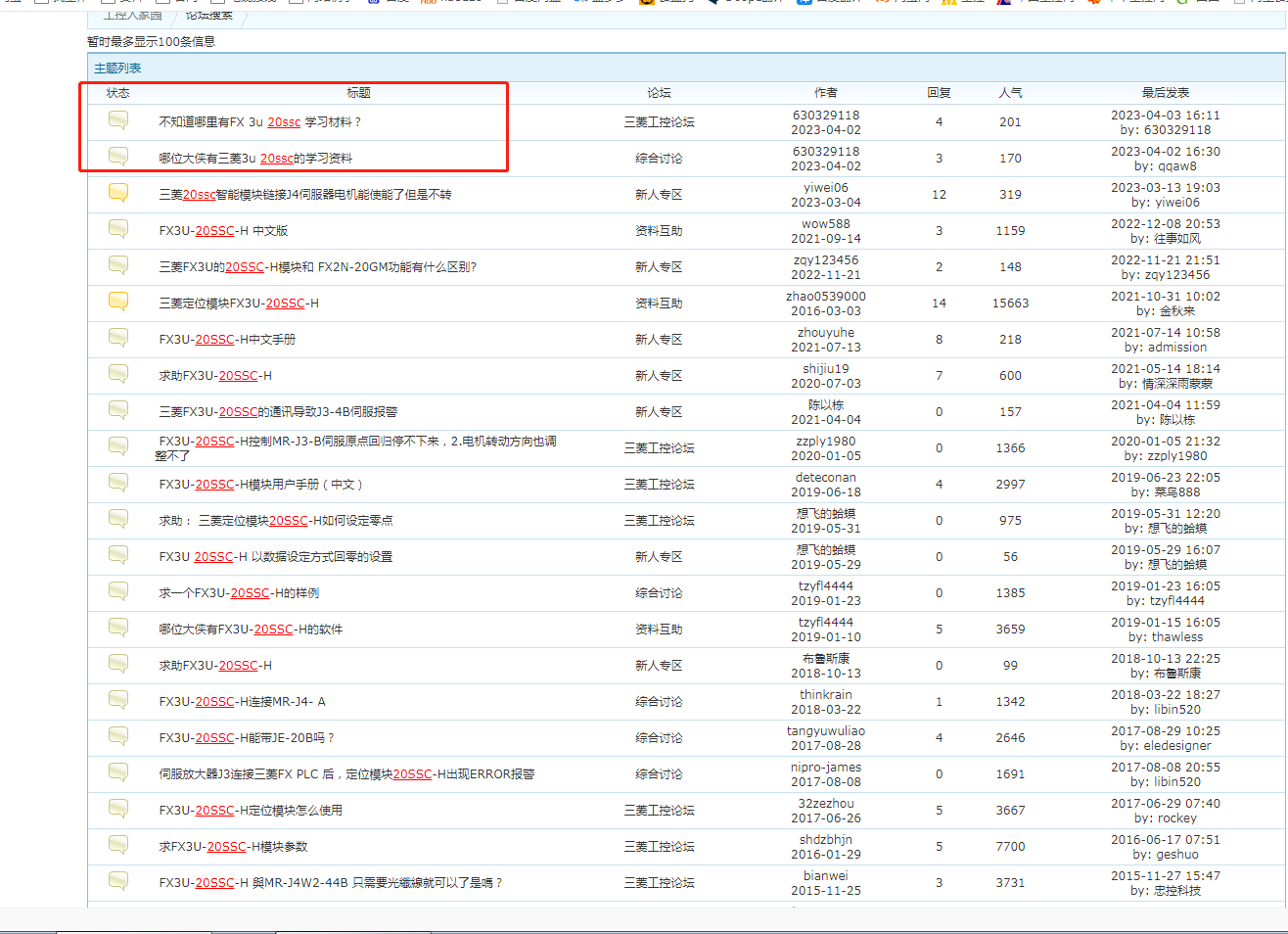Image resolution: width=1288 pixels, height=934 pixels.
Task: Click status icon next to 'FX3U-20SSC-H定位模块怎么使用'
Action: coord(118,809)
